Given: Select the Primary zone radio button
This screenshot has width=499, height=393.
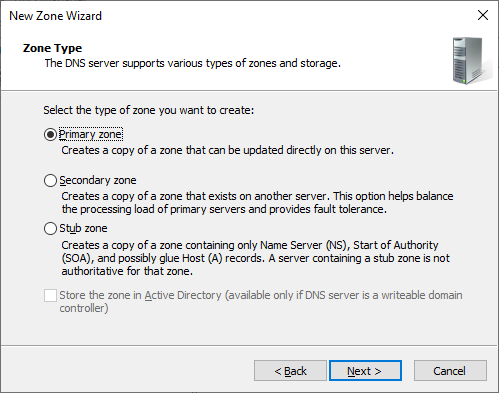Looking at the screenshot, I should [x=50, y=135].
